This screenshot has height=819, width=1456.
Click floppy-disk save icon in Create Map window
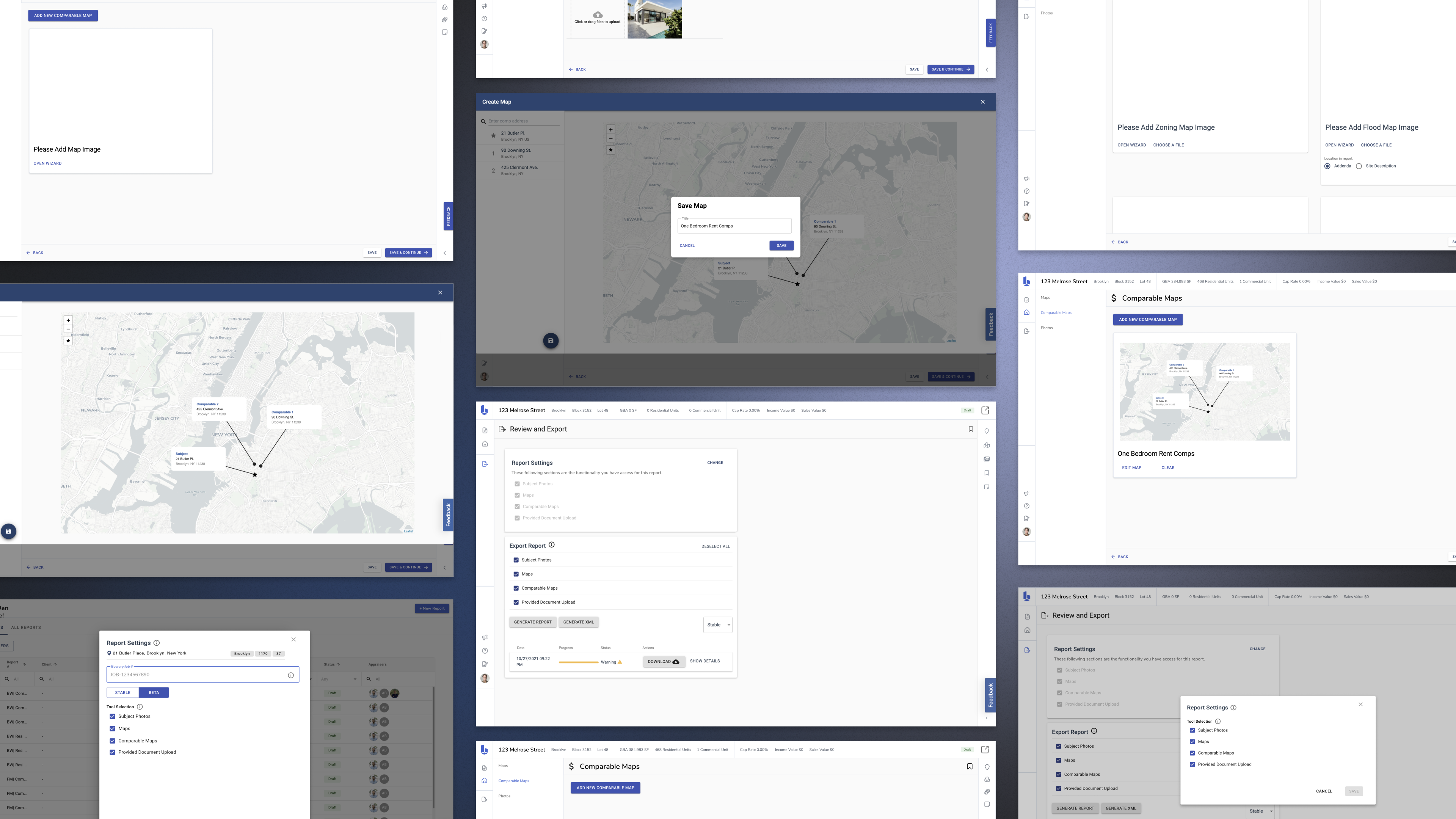(551, 340)
